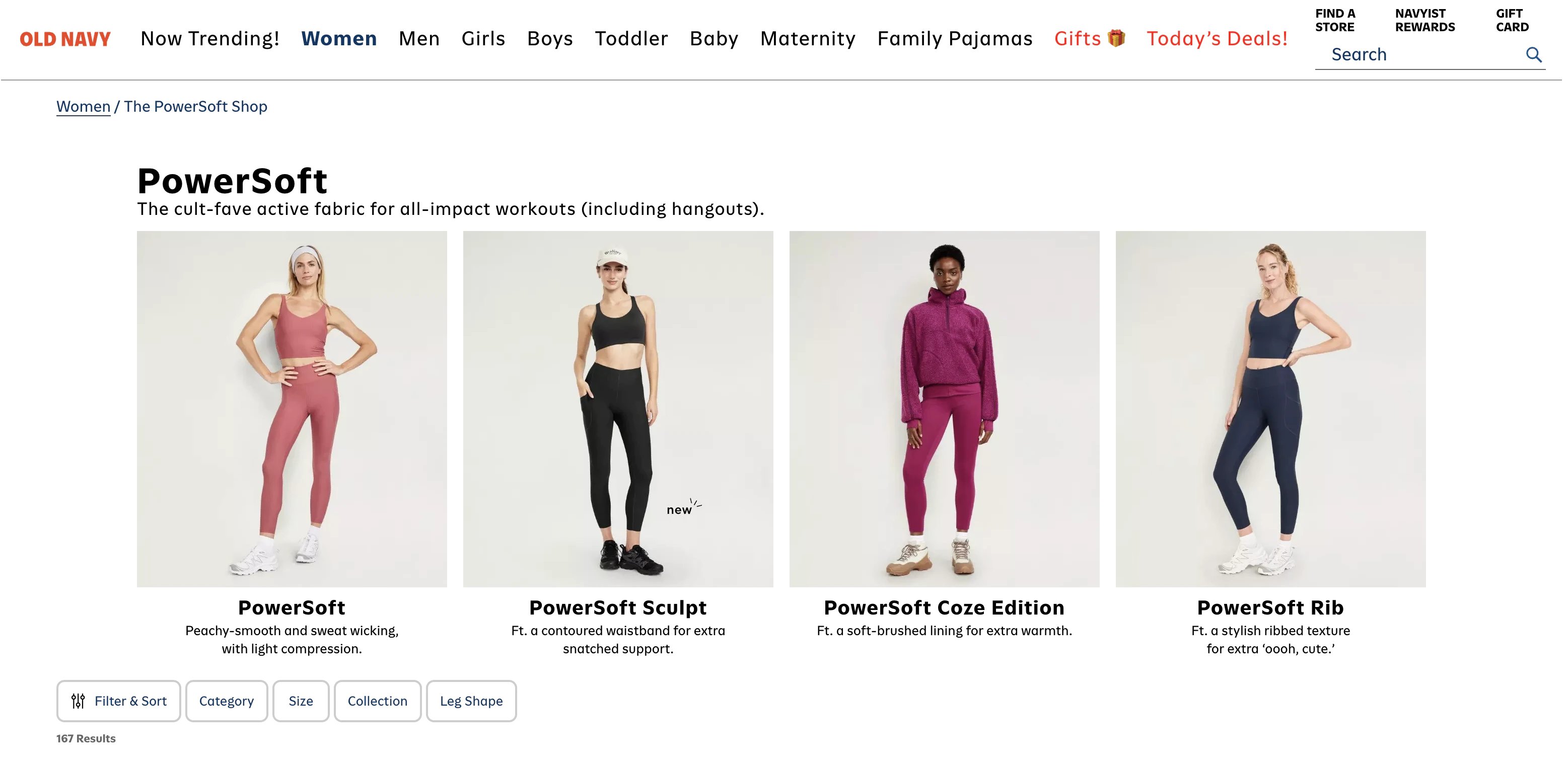1568x762 pixels.
Task: Click the Old Navy logo
Action: pyautogui.click(x=65, y=40)
